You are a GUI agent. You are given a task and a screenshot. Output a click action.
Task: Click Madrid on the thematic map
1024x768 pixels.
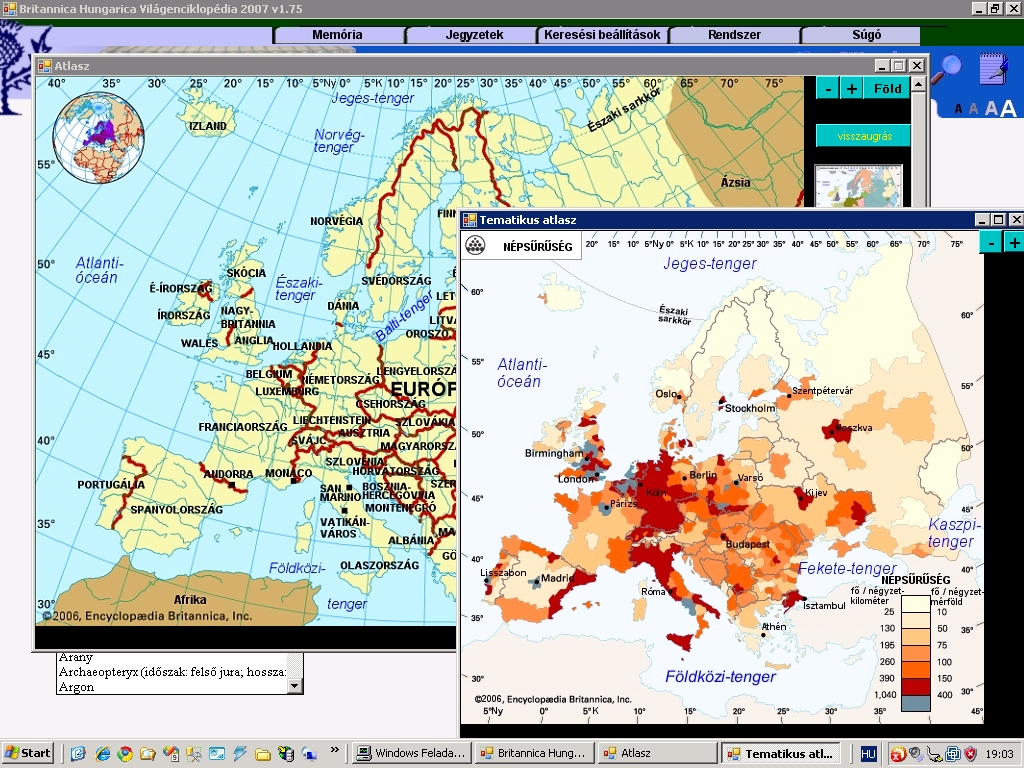[x=557, y=578]
